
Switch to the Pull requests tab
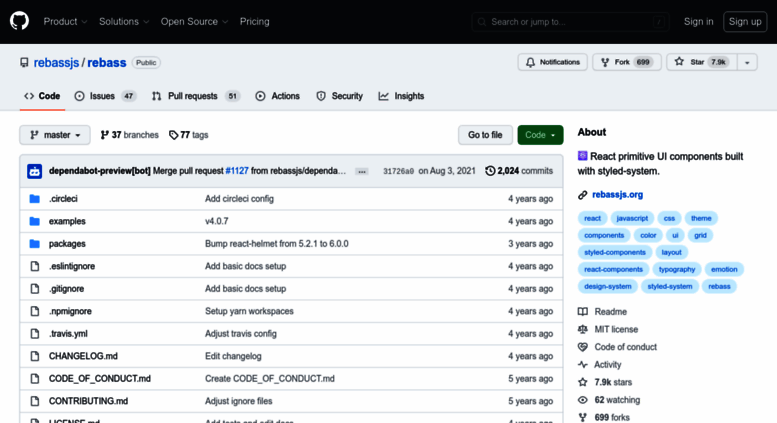pos(196,96)
